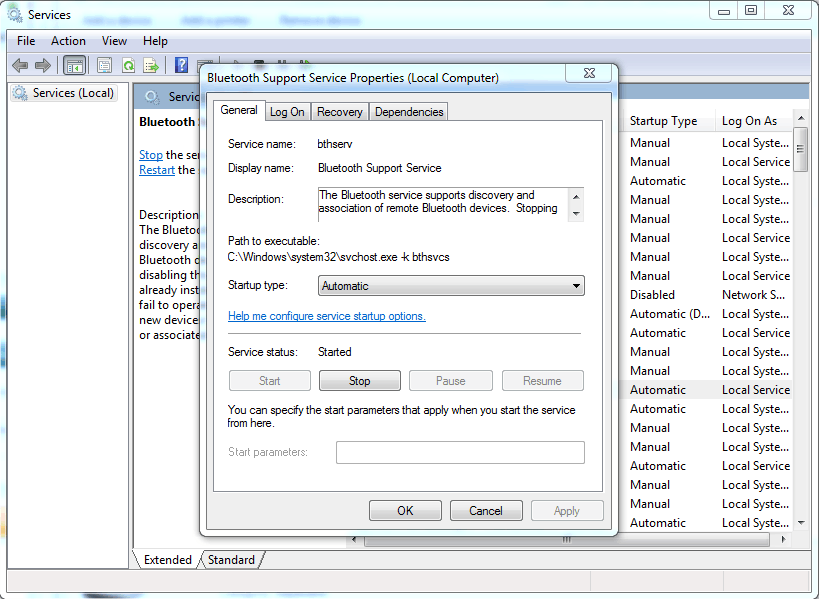Click the Stop link in the Extended pane
The width and height of the screenshot is (819, 599).
tap(151, 155)
